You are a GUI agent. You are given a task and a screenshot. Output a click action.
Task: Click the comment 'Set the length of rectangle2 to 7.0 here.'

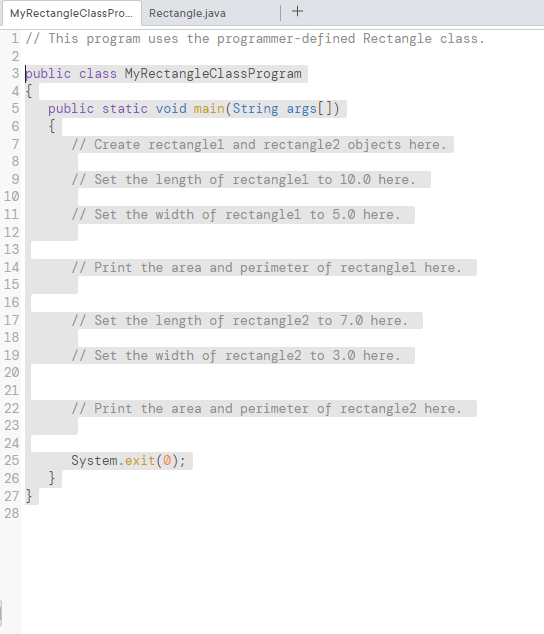pos(239,320)
